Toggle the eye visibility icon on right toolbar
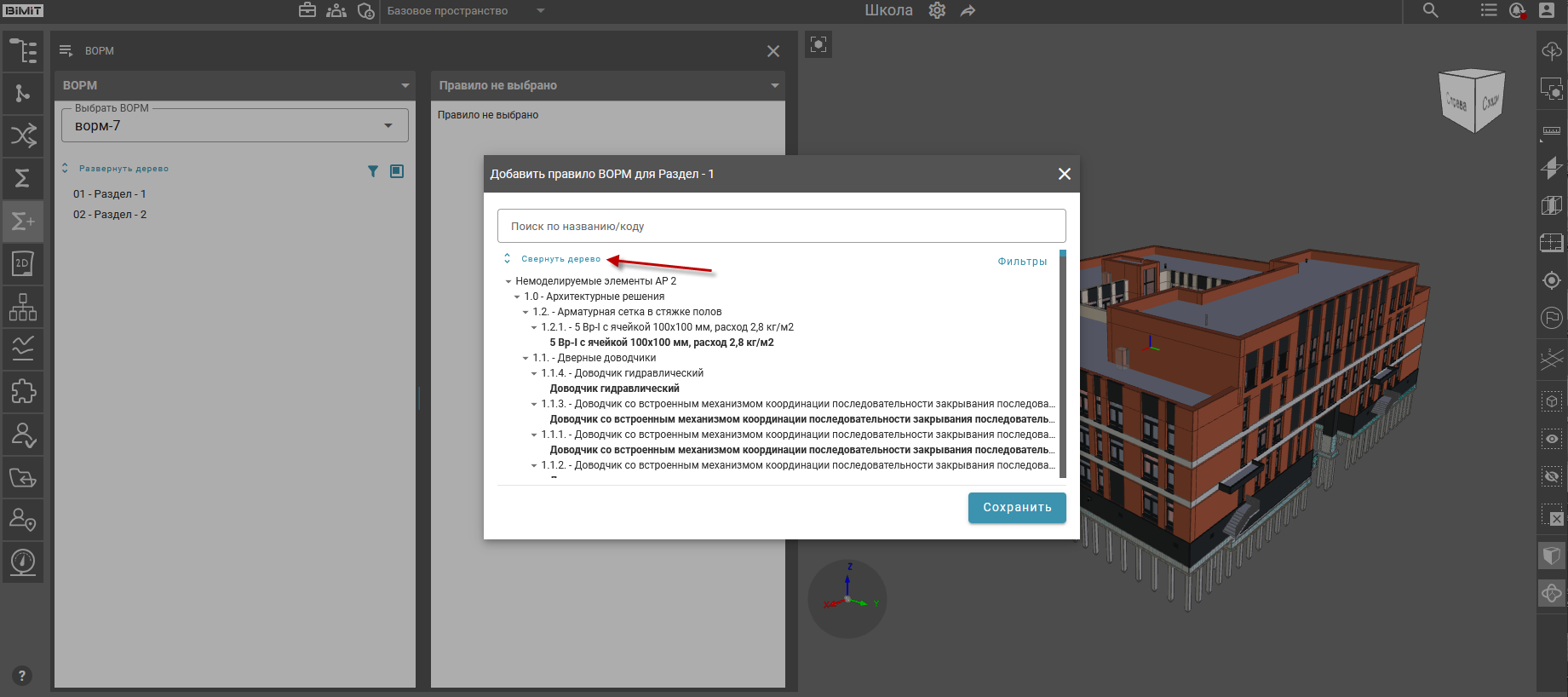Image resolution: width=1568 pixels, height=697 pixels. pos(1552,439)
